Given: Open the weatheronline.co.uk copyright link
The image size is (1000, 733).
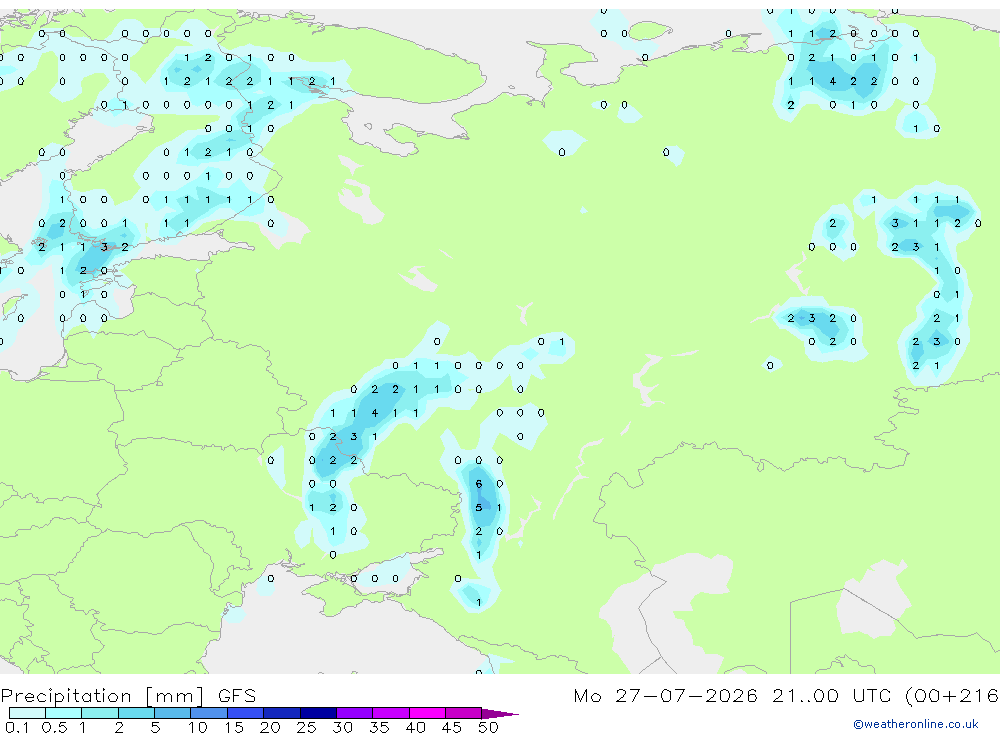Looking at the screenshot, I should 915,724.
